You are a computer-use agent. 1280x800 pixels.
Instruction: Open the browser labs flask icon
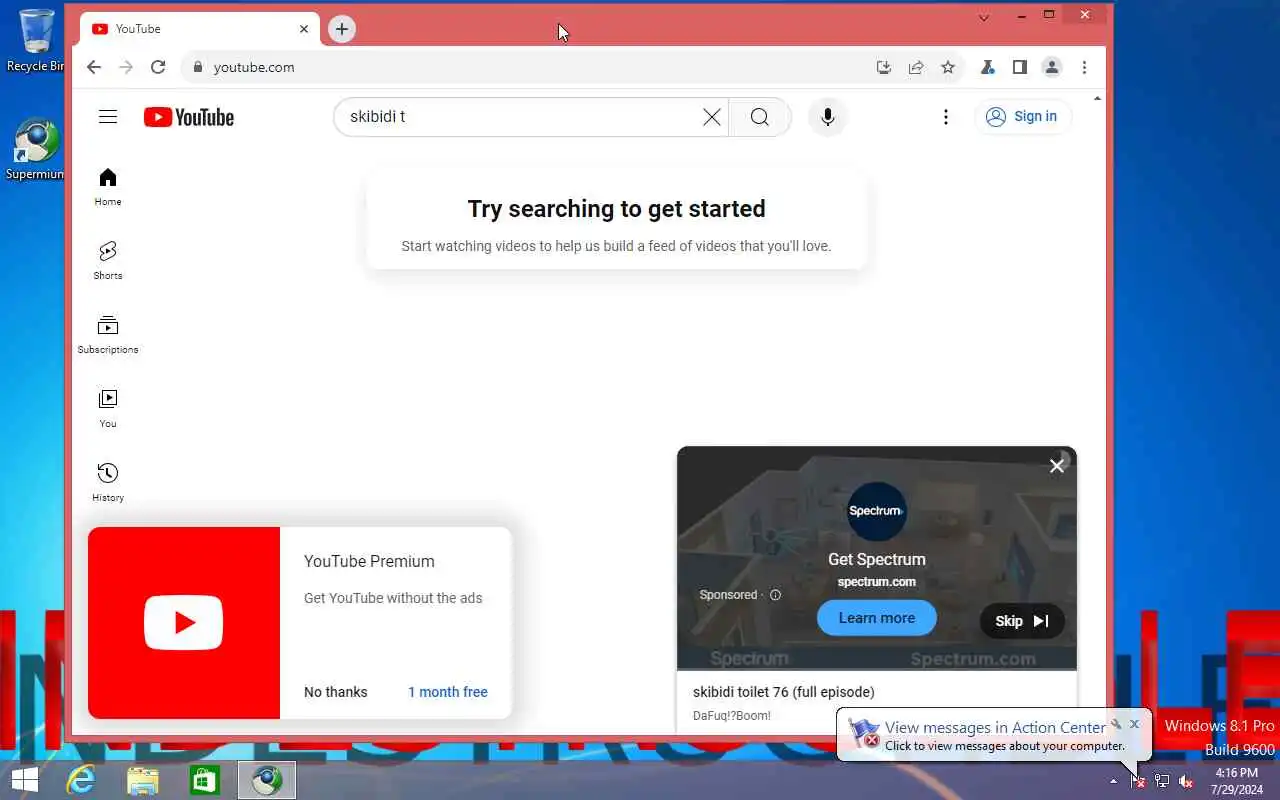987,67
